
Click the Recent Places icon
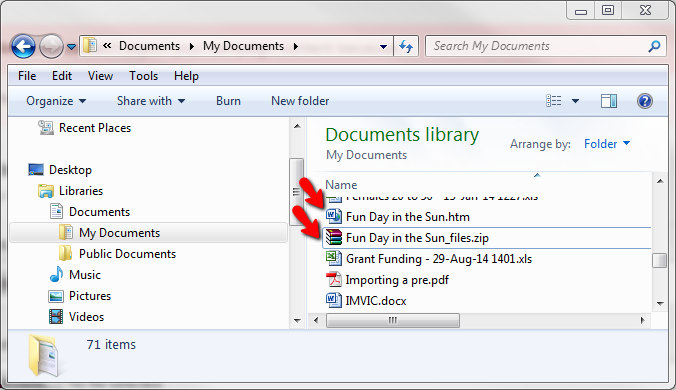click(46, 128)
